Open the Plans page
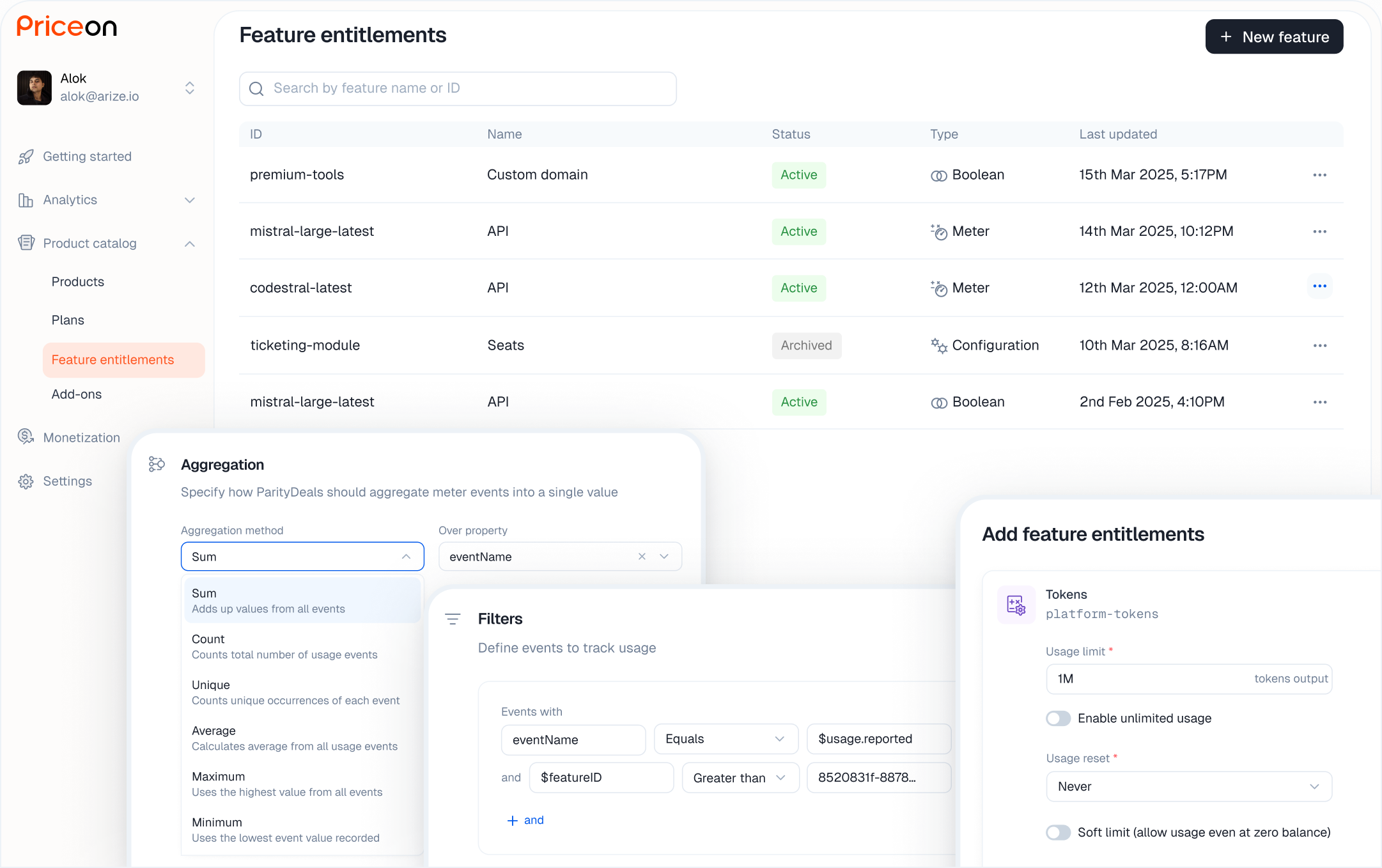The width and height of the screenshot is (1382, 868). [68, 320]
